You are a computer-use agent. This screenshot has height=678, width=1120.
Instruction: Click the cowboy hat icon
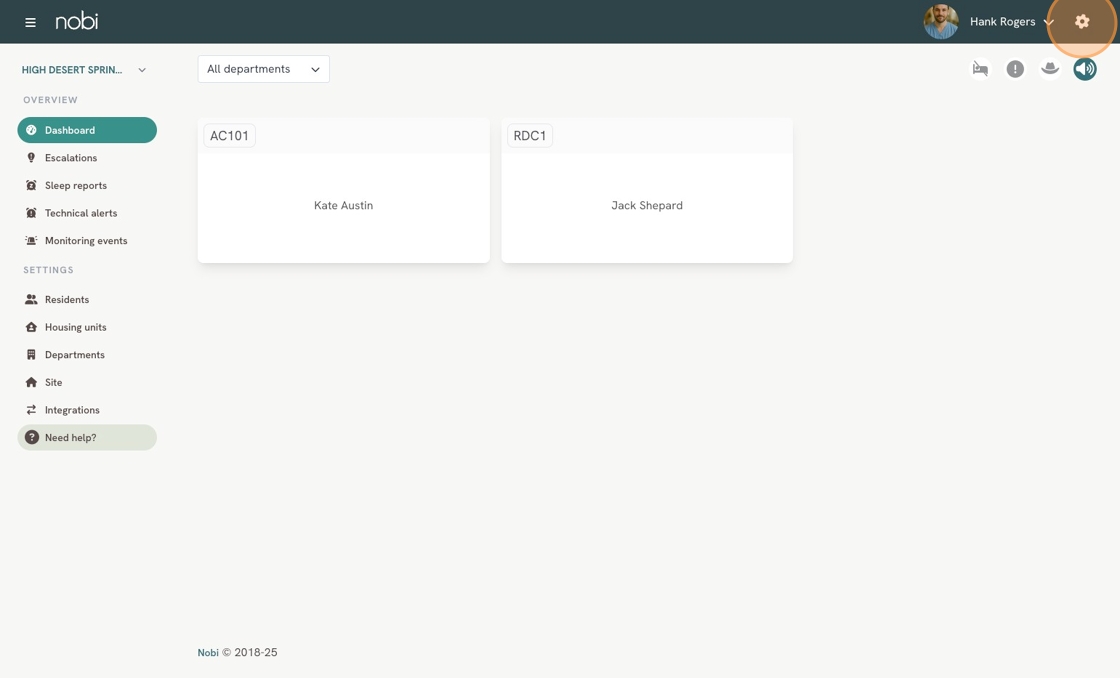pos(1050,69)
